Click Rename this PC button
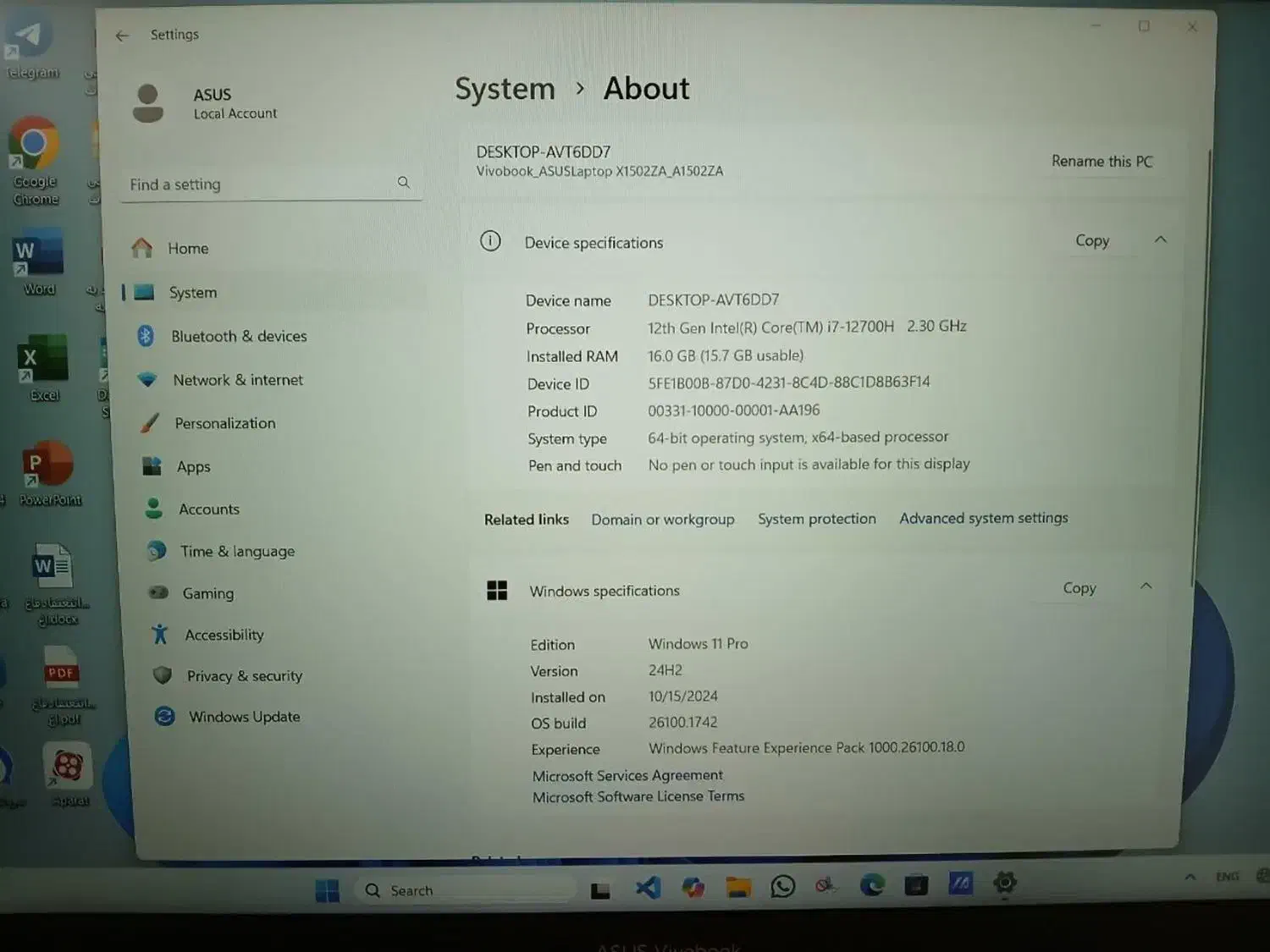This screenshot has height=952, width=1270. [x=1102, y=162]
